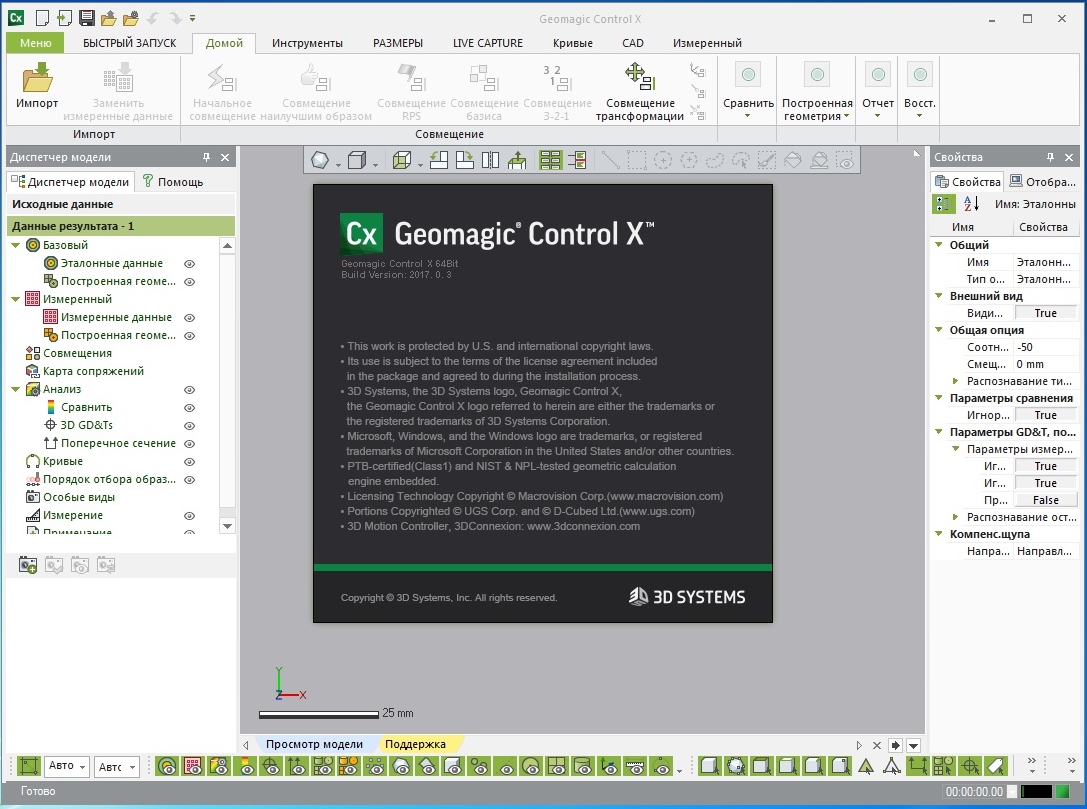Image resolution: width=1087 pixels, height=809 pixels.
Task: Click the Save floppy disk icon in title bar
Action: (x=87, y=18)
